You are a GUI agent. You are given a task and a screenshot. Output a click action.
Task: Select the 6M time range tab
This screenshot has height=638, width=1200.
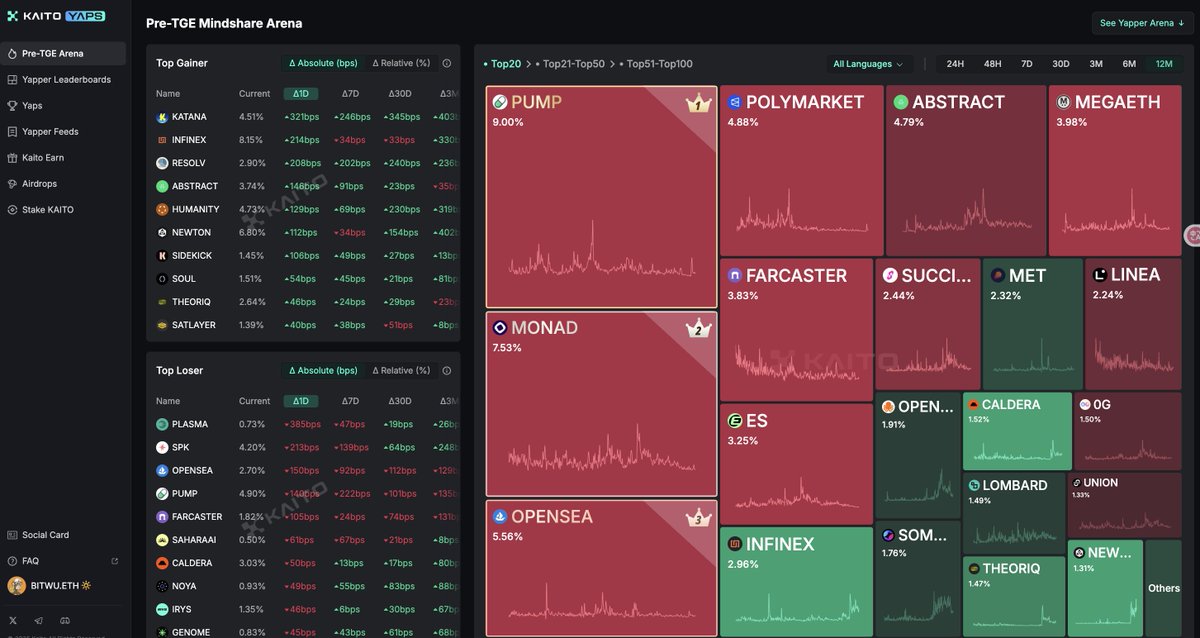[x=1129, y=64]
